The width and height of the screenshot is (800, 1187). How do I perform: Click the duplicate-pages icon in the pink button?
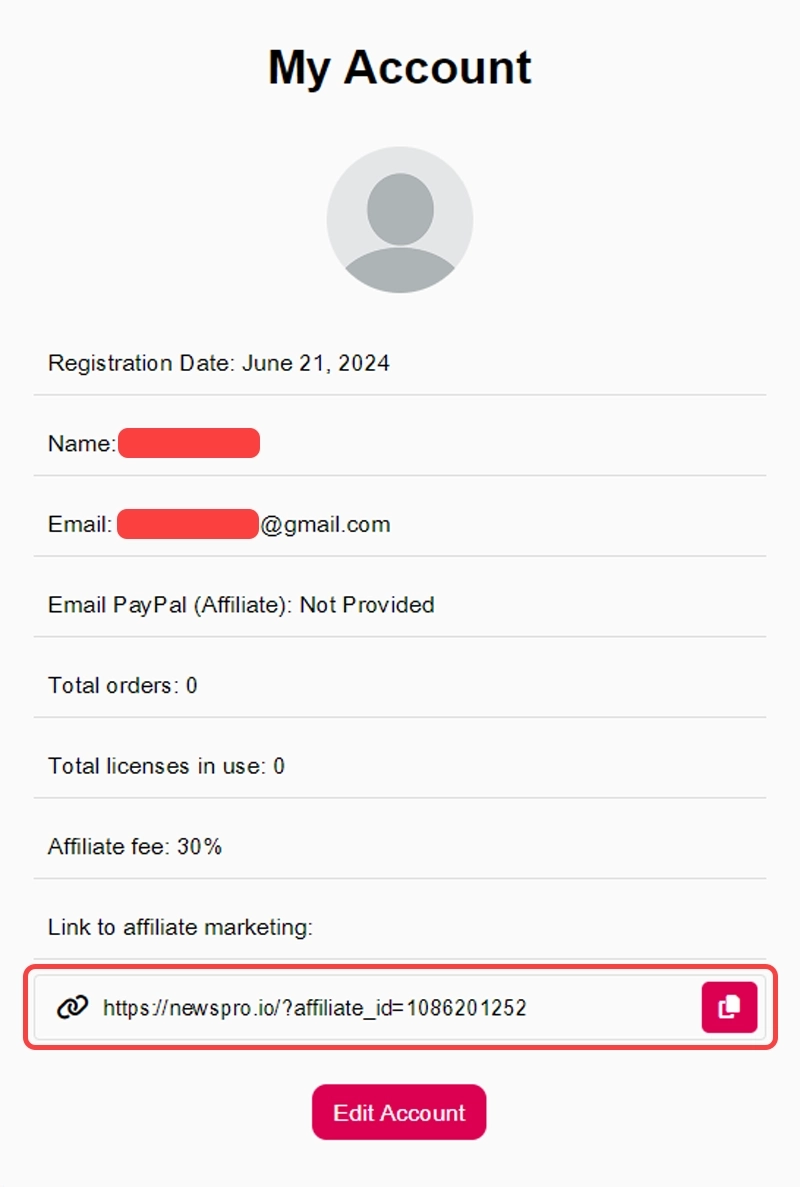pyautogui.click(x=729, y=1007)
